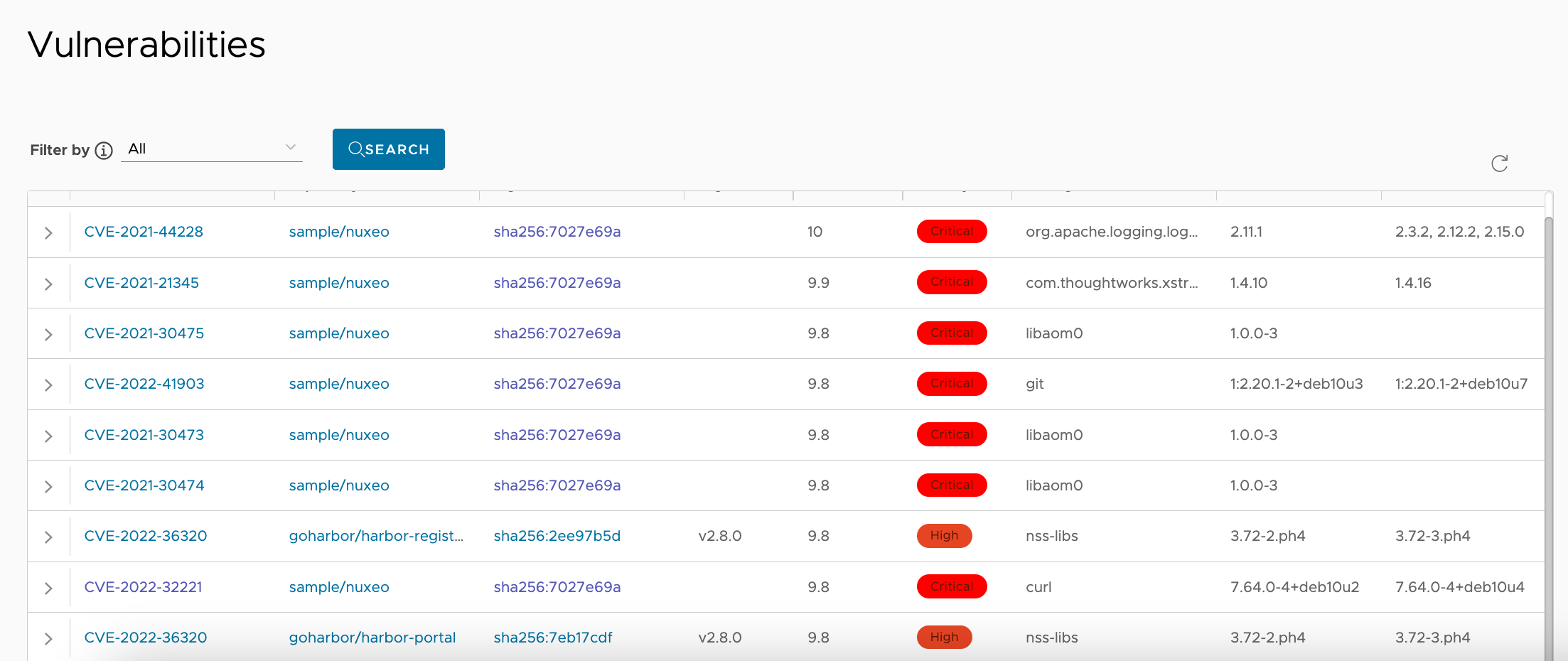
Task: Expand the CVE-2021-44228 row details
Action: [x=48, y=232]
